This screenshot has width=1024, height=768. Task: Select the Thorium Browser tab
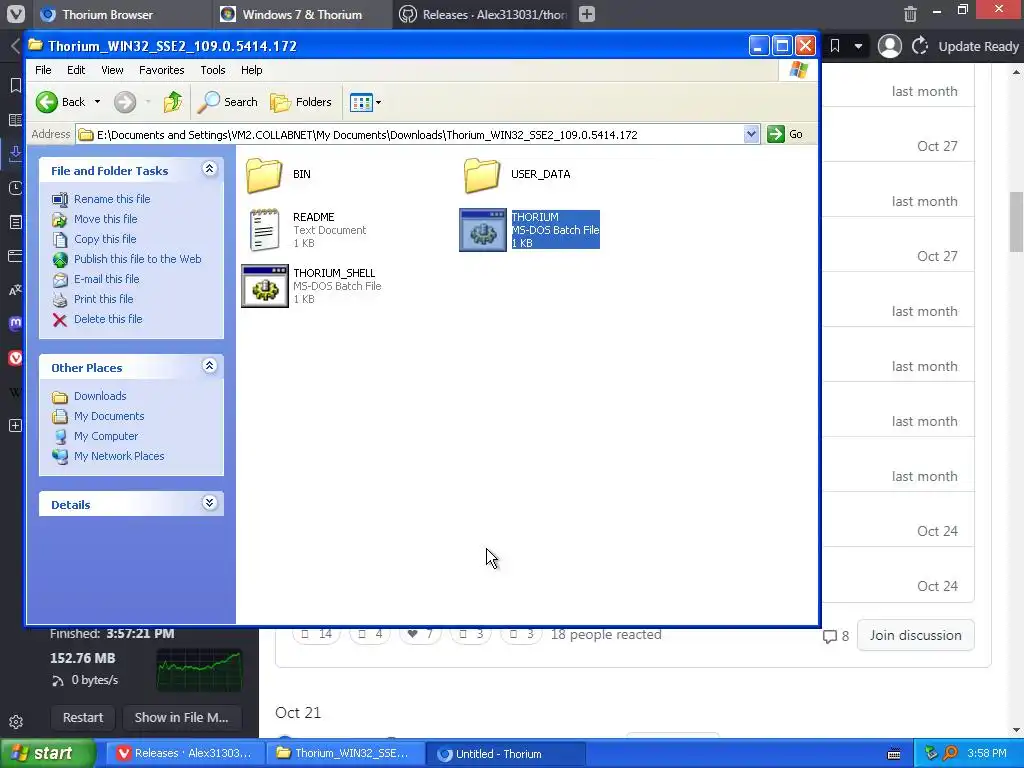(122, 14)
